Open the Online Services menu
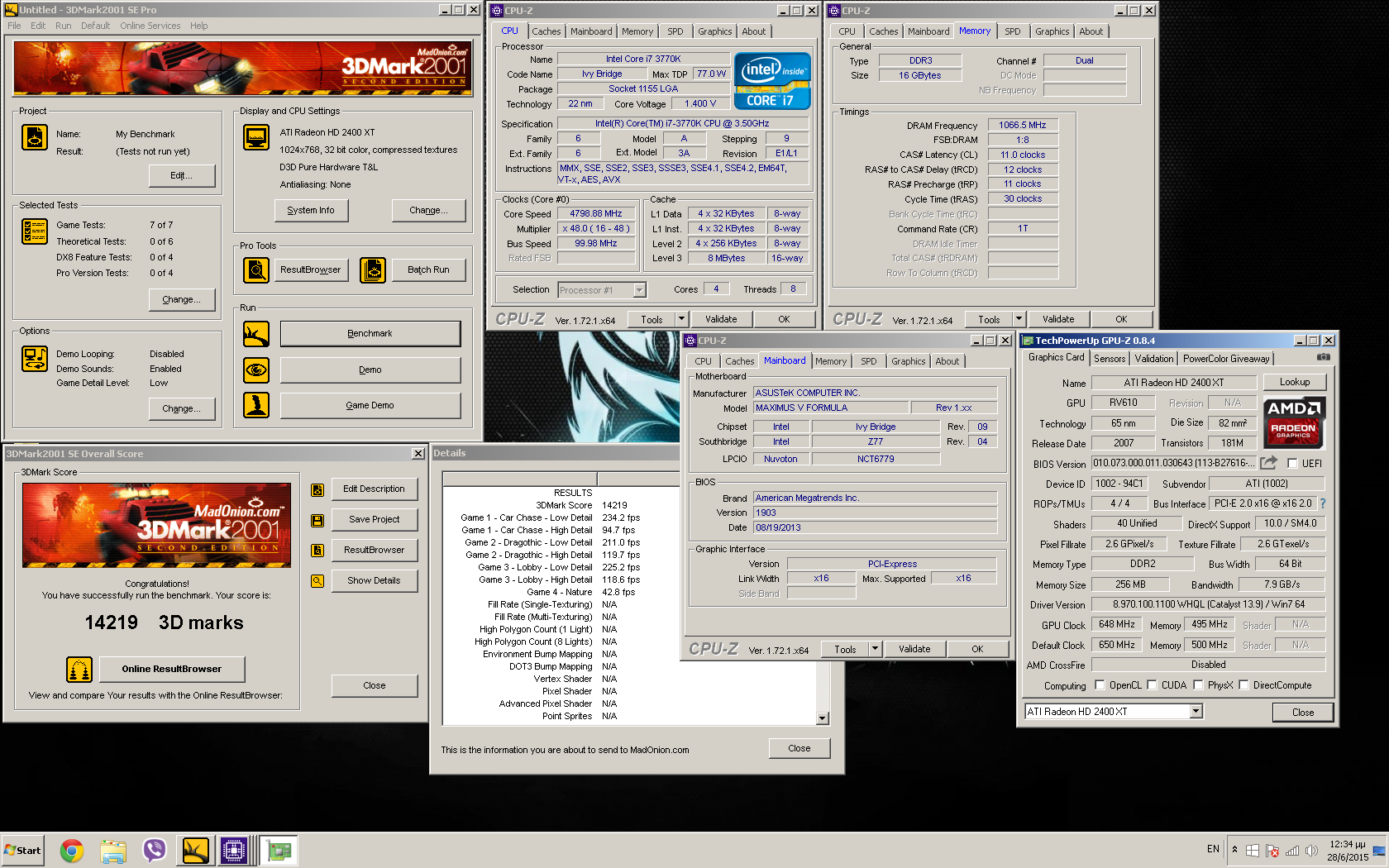Viewport: 1389px width, 868px height. pyautogui.click(x=150, y=26)
